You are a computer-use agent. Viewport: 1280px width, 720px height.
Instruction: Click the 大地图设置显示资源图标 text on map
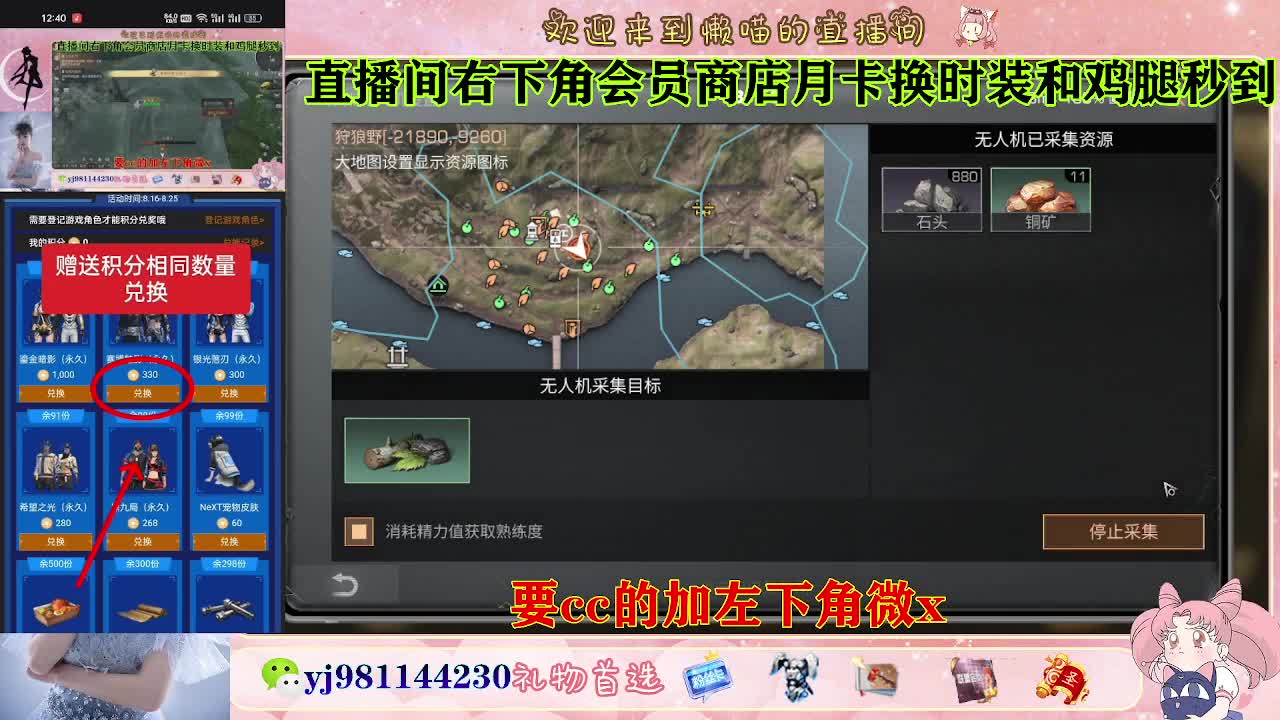(421, 162)
